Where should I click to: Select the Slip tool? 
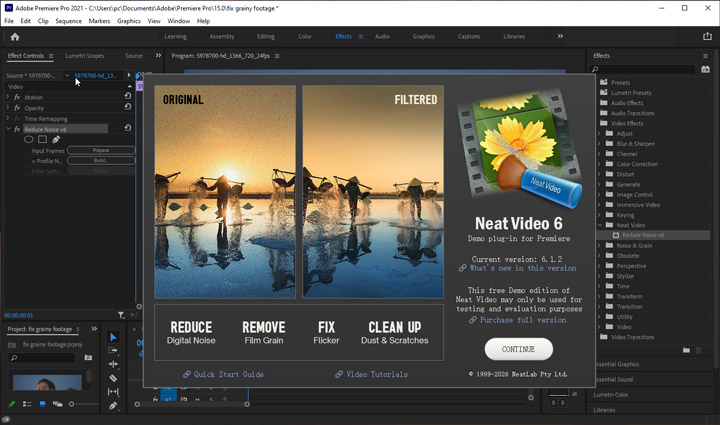click(x=113, y=391)
